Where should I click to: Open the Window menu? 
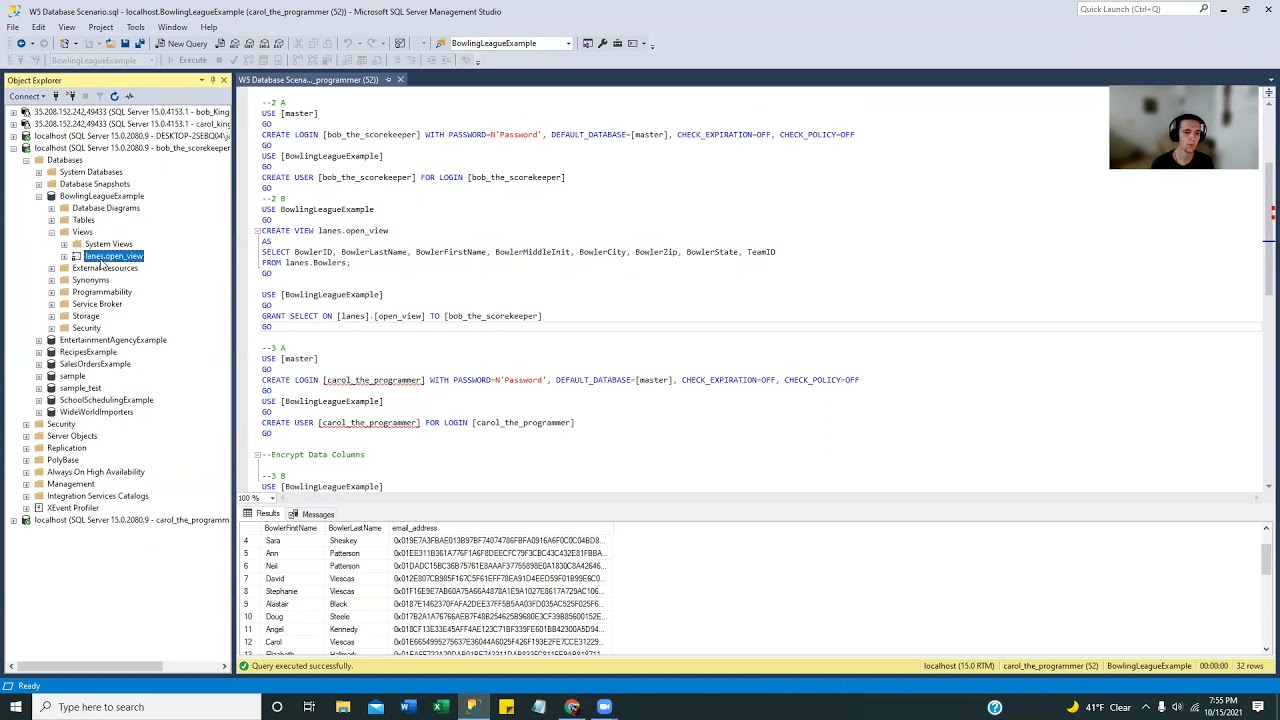pyautogui.click(x=172, y=27)
